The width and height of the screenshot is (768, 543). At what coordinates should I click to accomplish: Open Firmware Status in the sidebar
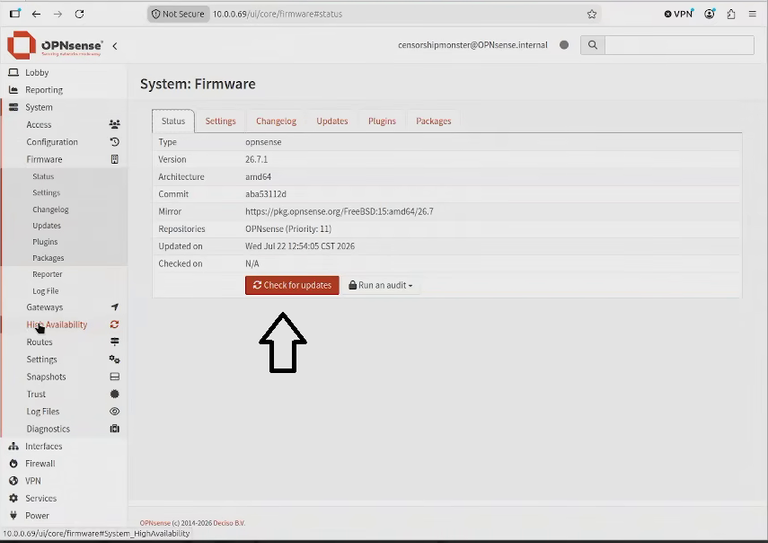[43, 176]
